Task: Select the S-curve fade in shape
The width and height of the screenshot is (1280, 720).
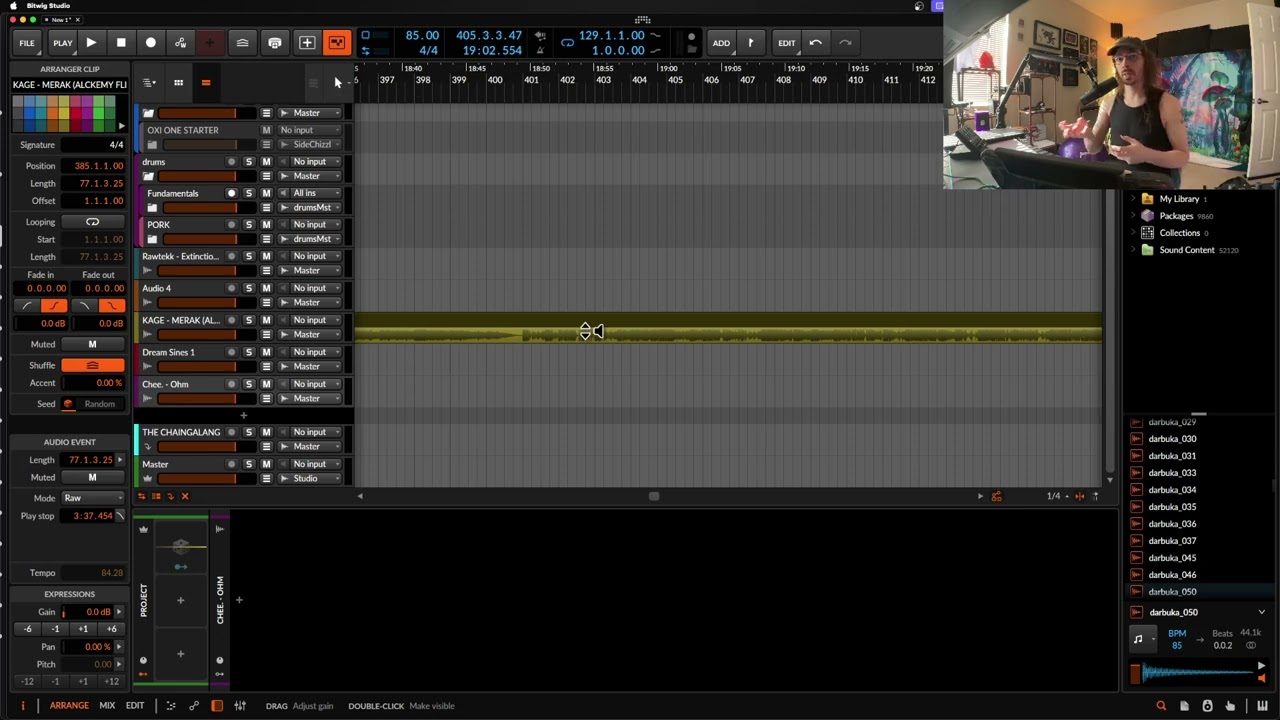Action: [55, 306]
